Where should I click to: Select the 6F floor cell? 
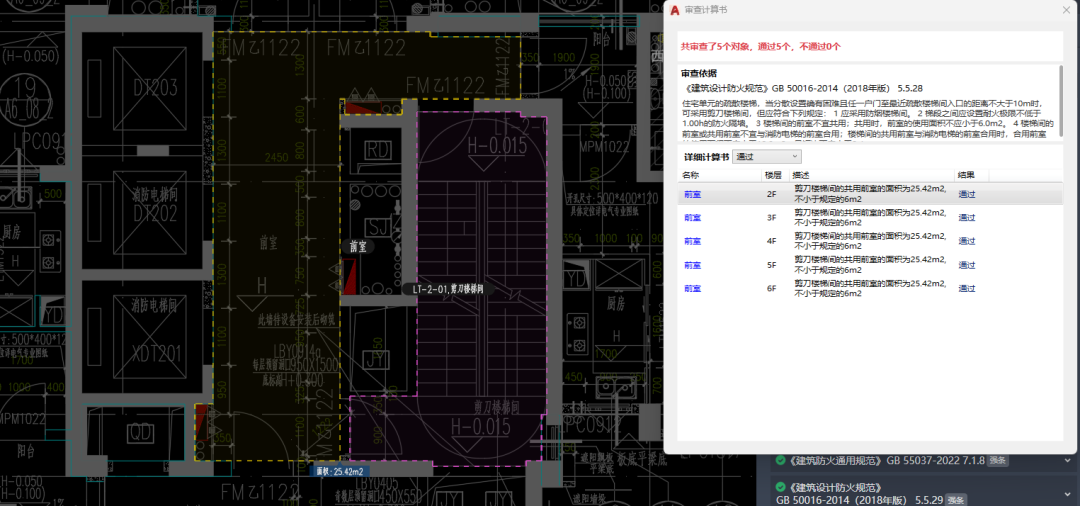[x=771, y=288]
